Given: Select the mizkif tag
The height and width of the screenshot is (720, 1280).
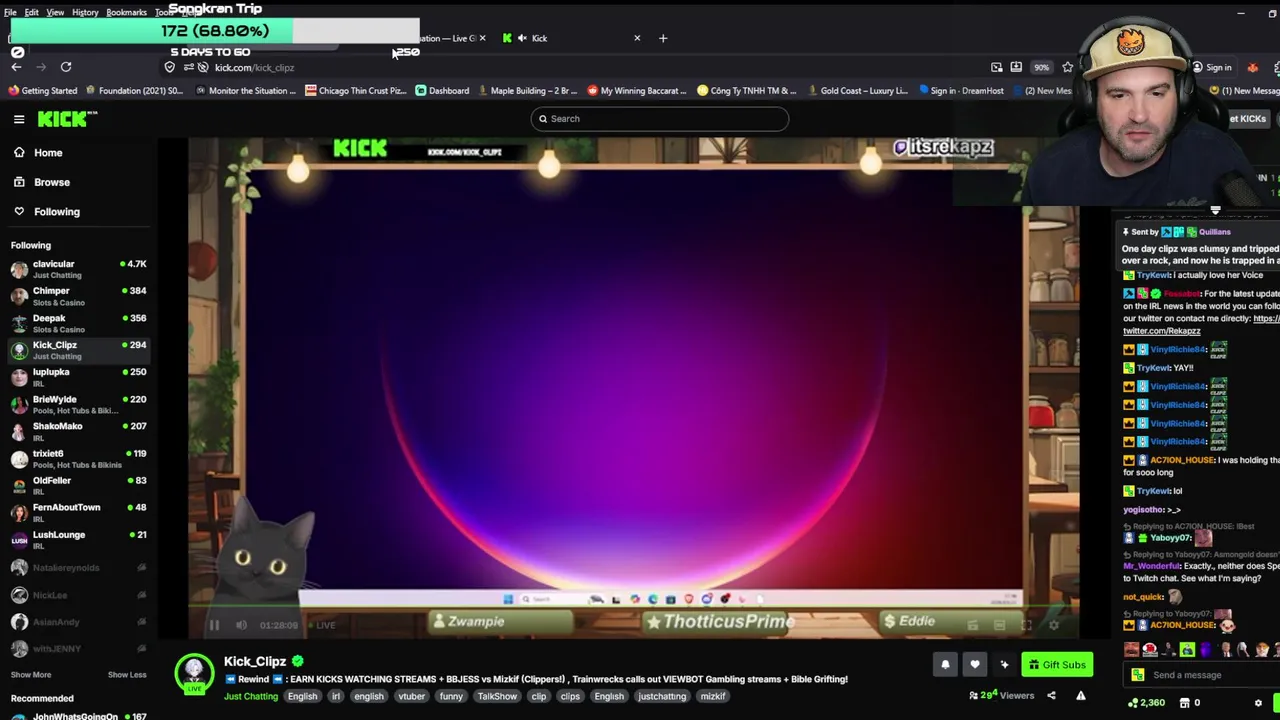Looking at the screenshot, I should coord(713,697).
